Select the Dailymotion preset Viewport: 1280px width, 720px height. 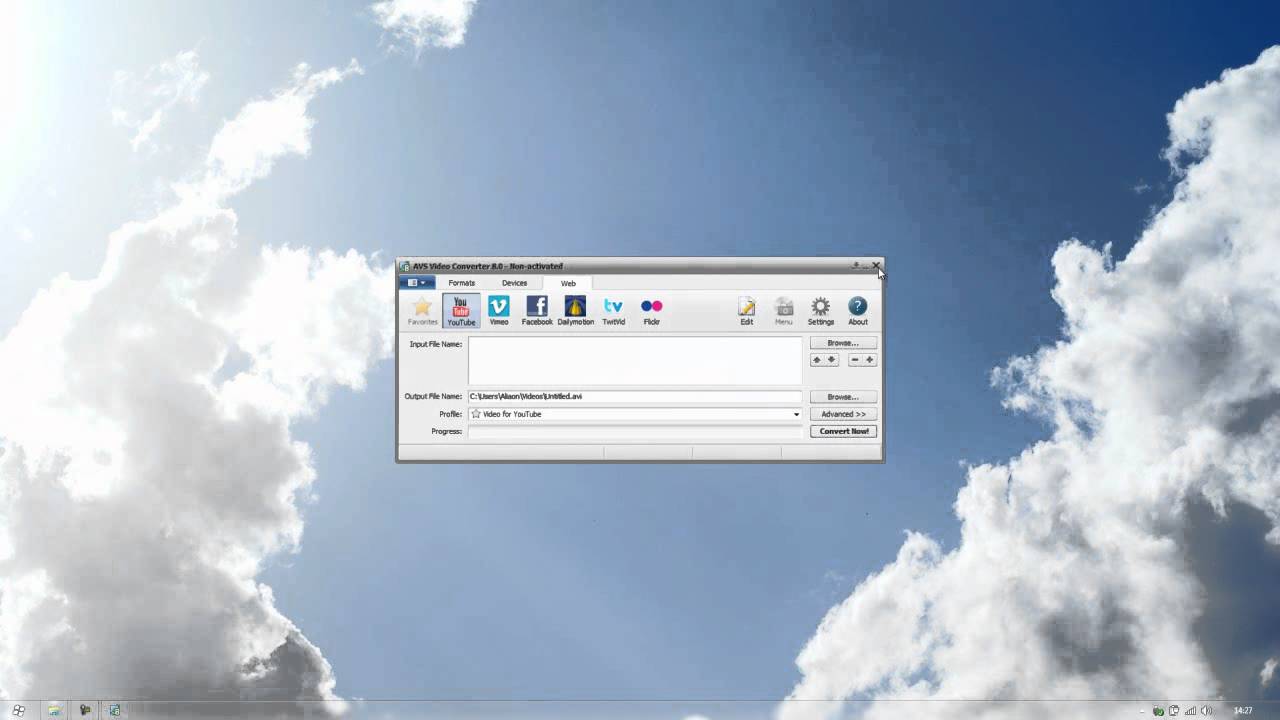575,310
